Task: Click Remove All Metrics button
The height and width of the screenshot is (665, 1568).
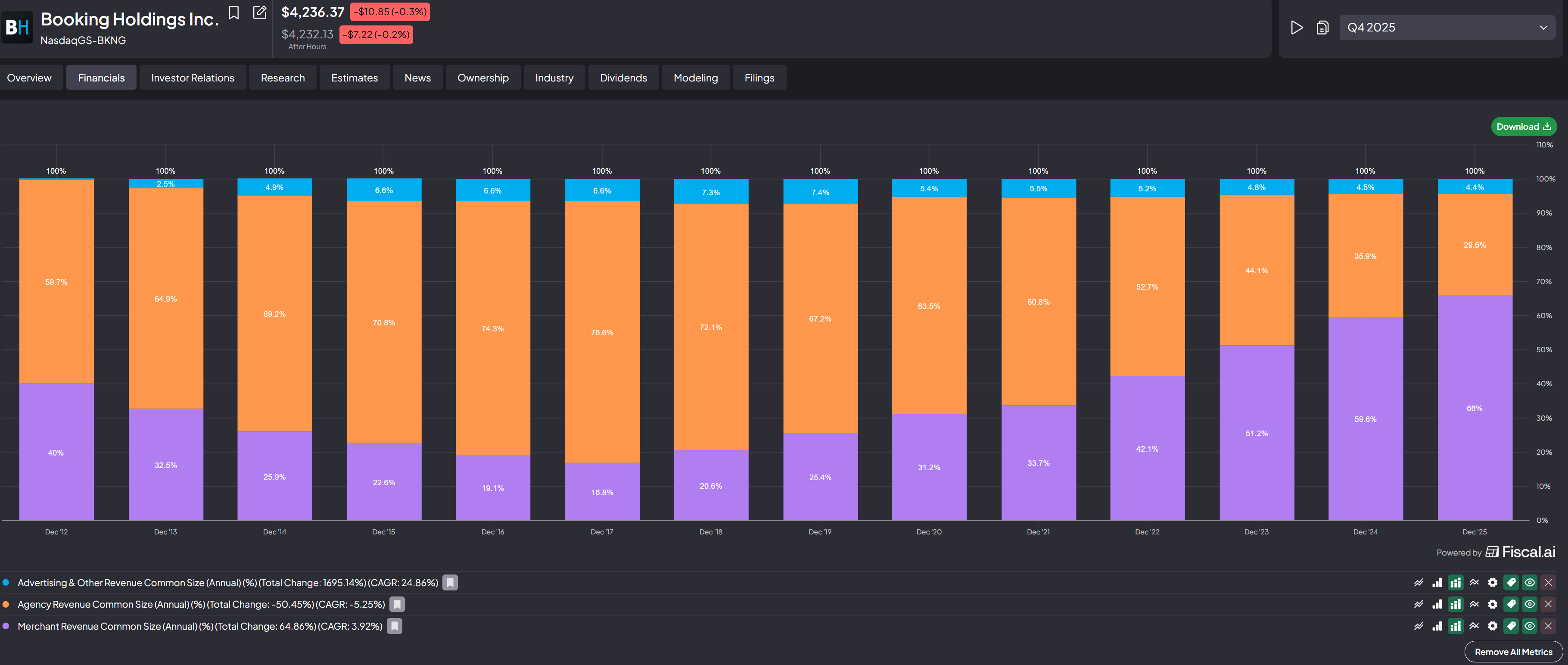Action: 1513,652
